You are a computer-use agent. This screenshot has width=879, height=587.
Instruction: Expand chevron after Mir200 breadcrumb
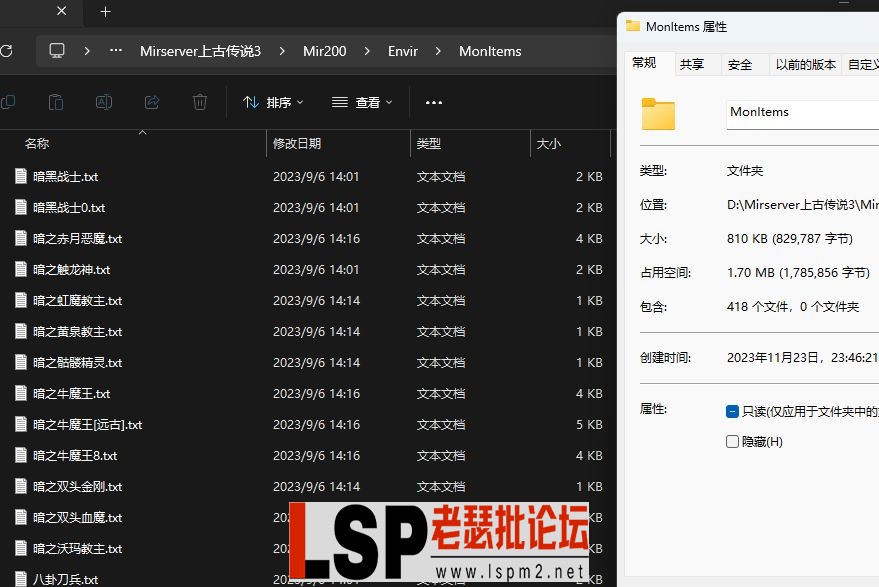pyautogui.click(x=367, y=51)
